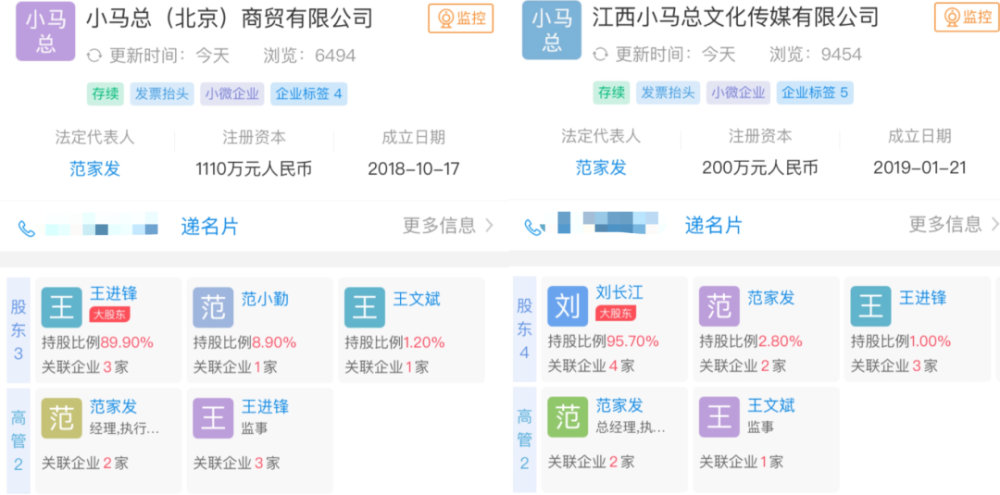The width and height of the screenshot is (1000, 495).
Task: Open 企业标签 5 tag list
Action: [x=815, y=93]
